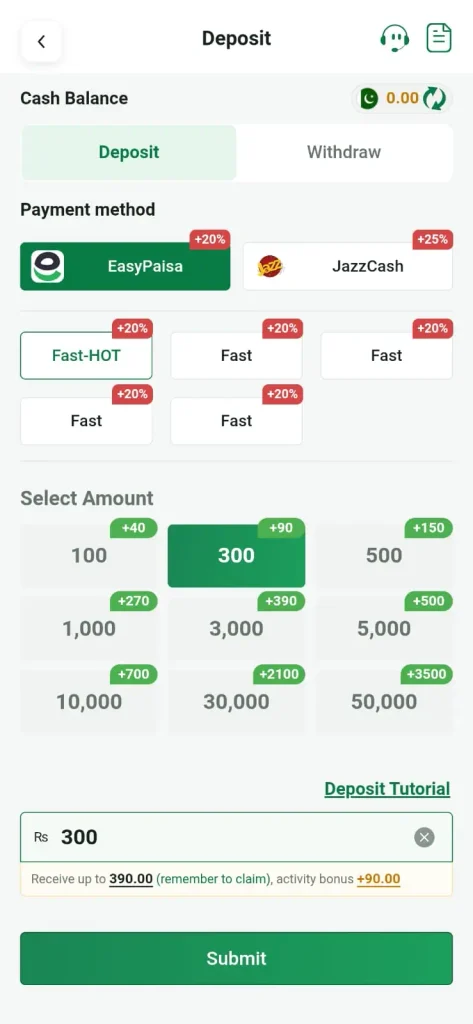This screenshot has width=473, height=1024.
Task: Select the Deposit tab
Action: (129, 153)
